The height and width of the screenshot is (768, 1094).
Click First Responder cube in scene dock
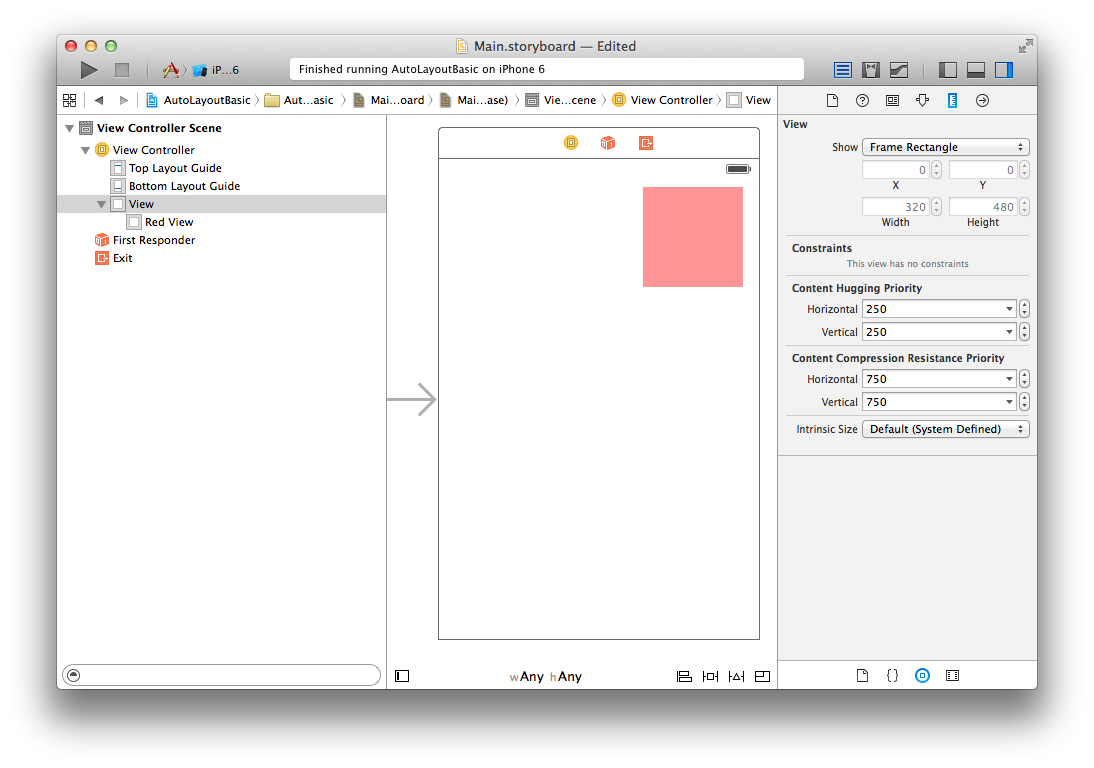[x=608, y=143]
